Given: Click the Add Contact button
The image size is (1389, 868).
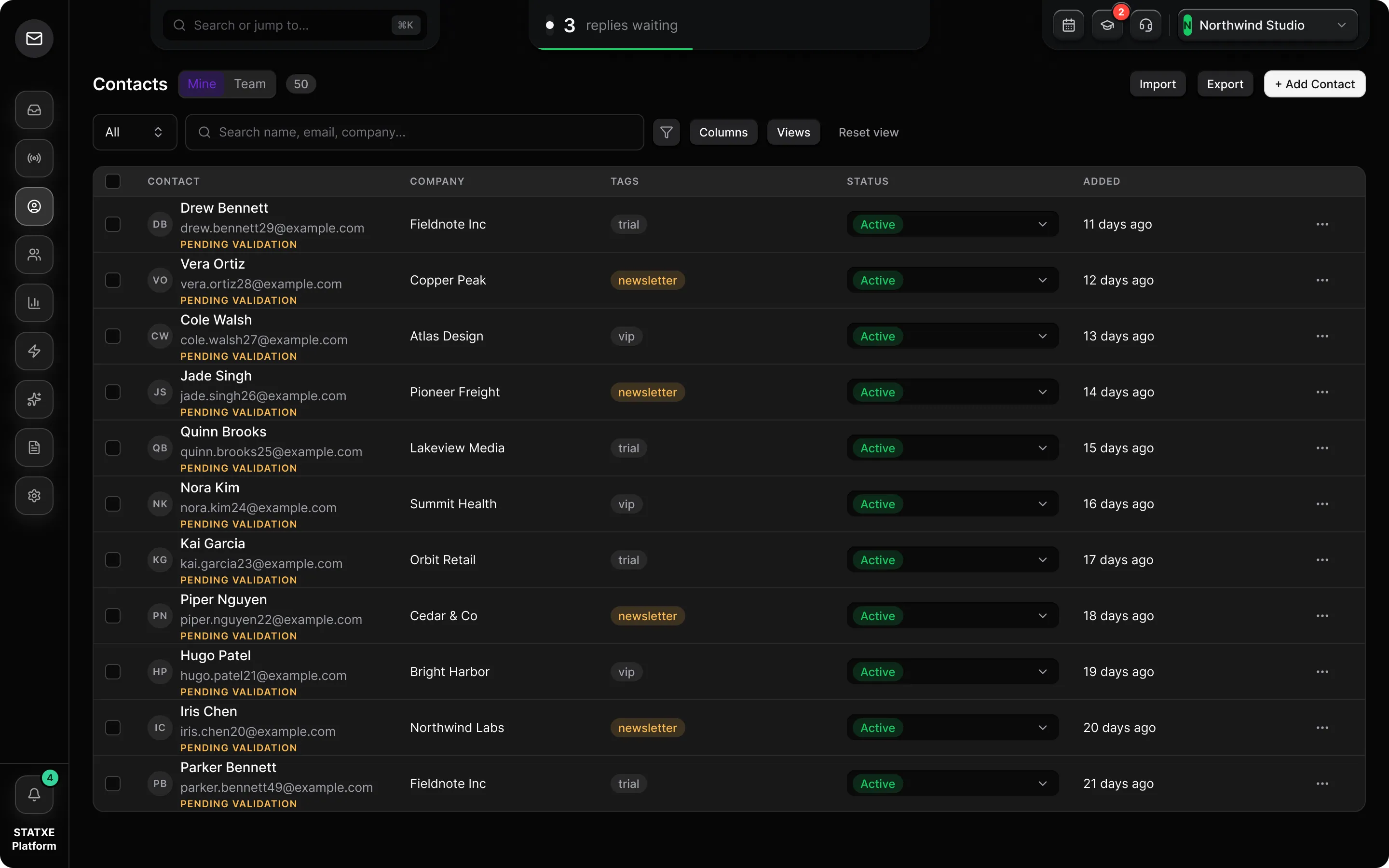Looking at the screenshot, I should click(1314, 84).
